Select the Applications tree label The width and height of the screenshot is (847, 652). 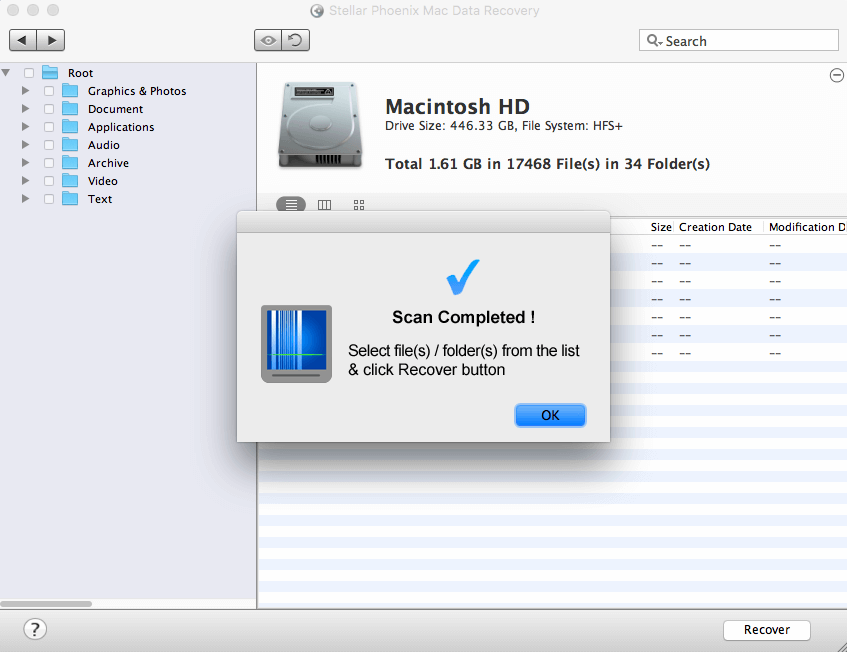pos(121,127)
